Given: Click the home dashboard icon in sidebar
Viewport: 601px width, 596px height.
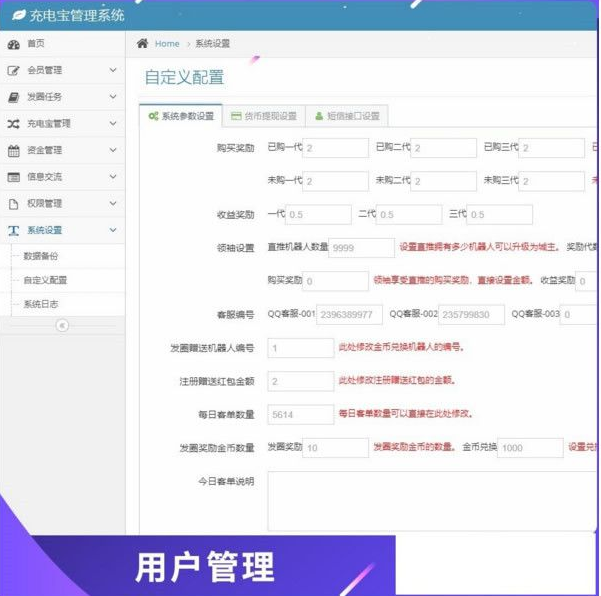Looking at the screenshot, I should (13, 45).
